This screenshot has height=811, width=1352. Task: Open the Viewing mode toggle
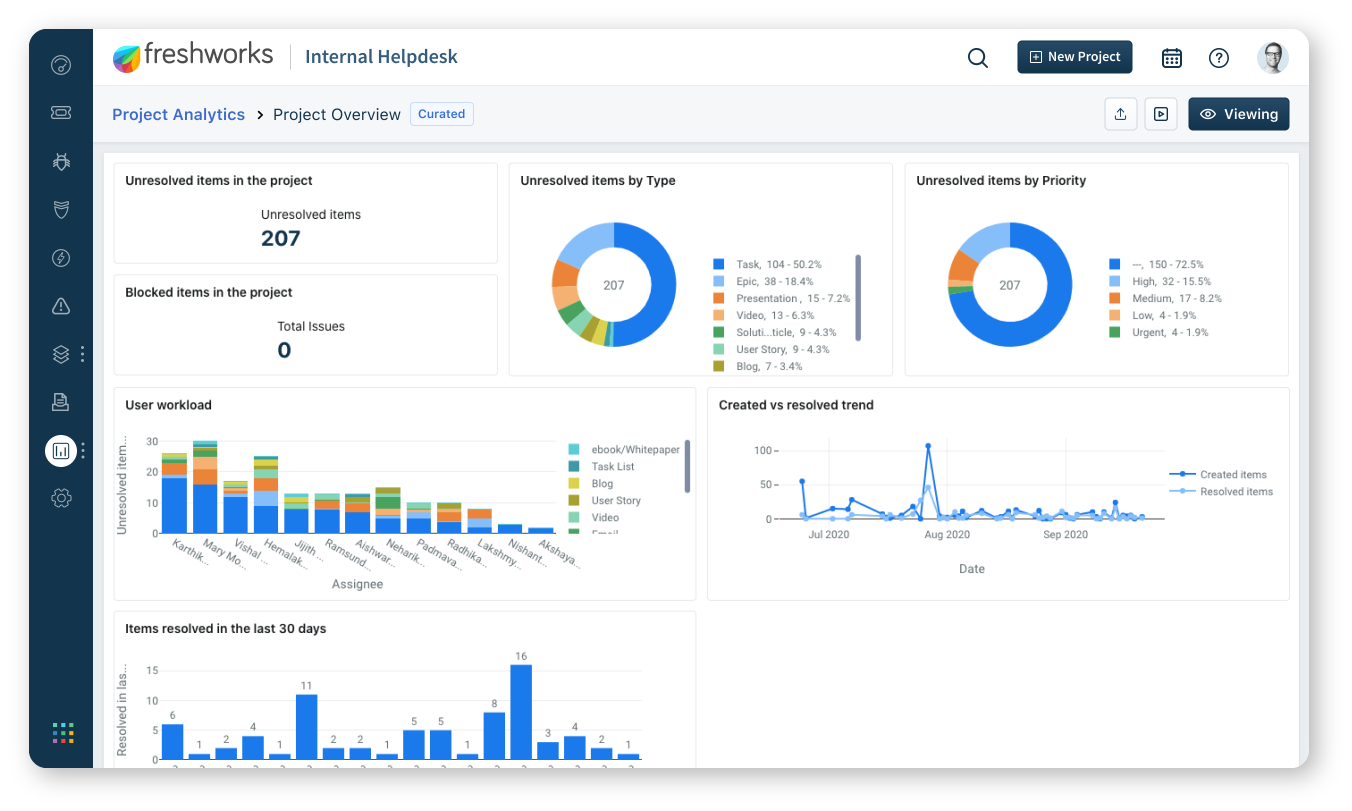coord(1238,113)
